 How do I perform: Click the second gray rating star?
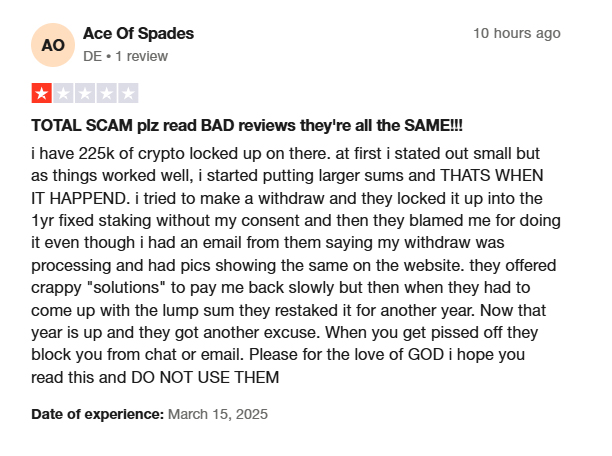63,93
